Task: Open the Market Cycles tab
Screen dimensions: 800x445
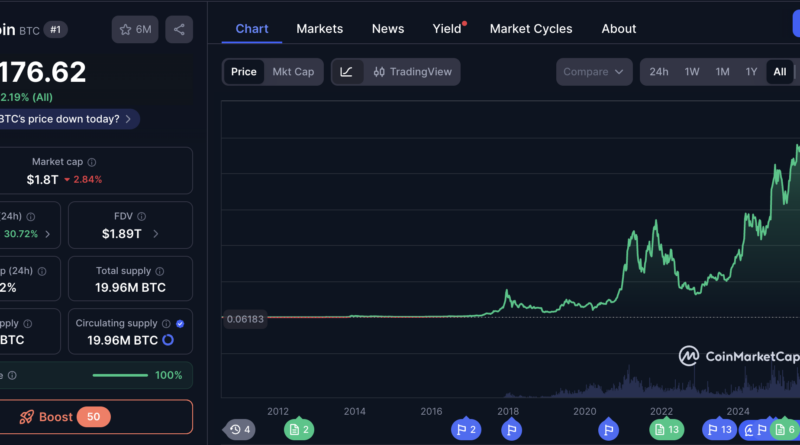Action: 531,29
